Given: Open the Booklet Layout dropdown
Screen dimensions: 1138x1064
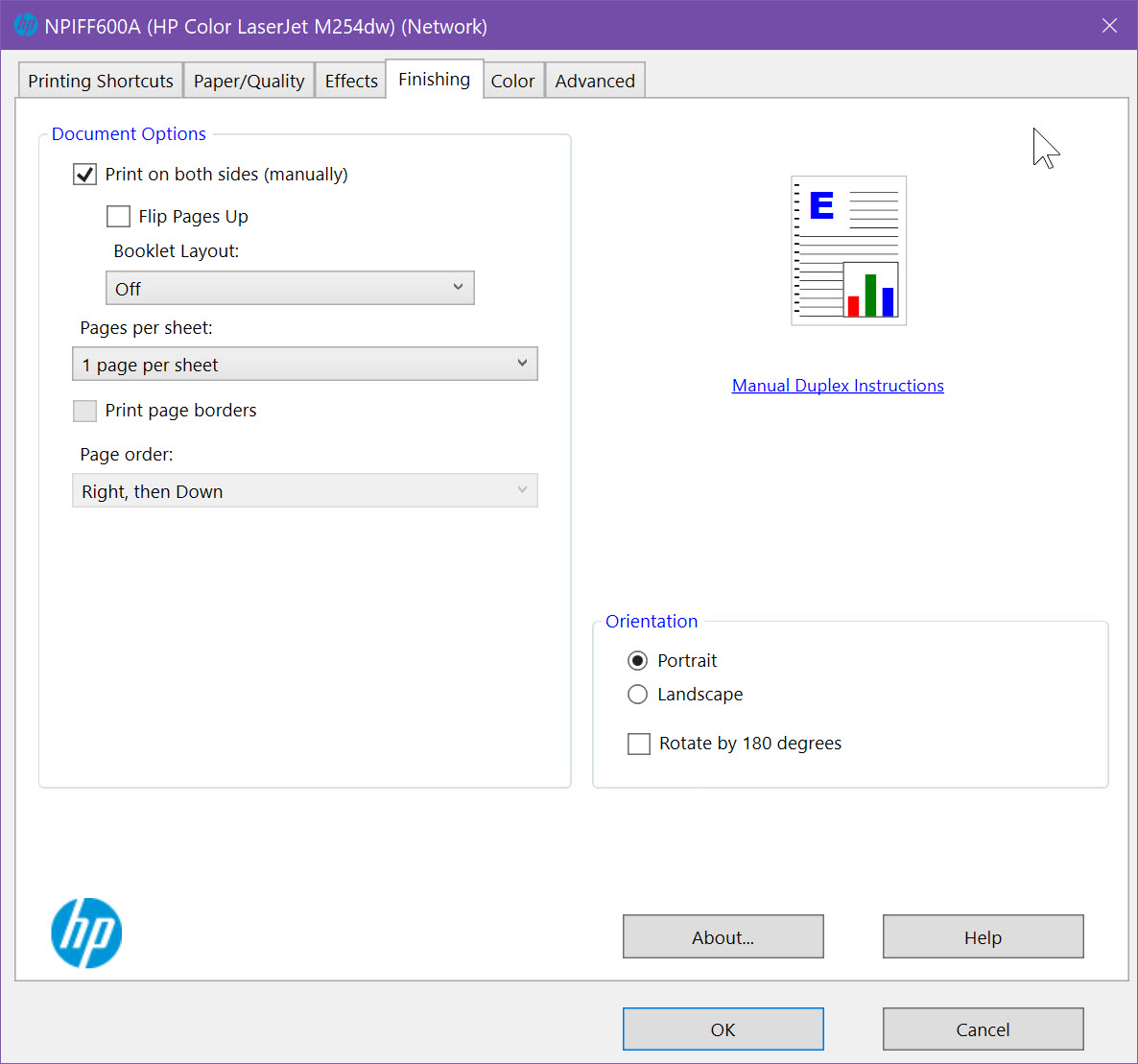Looking at the screenshot, I should (291, 288).
